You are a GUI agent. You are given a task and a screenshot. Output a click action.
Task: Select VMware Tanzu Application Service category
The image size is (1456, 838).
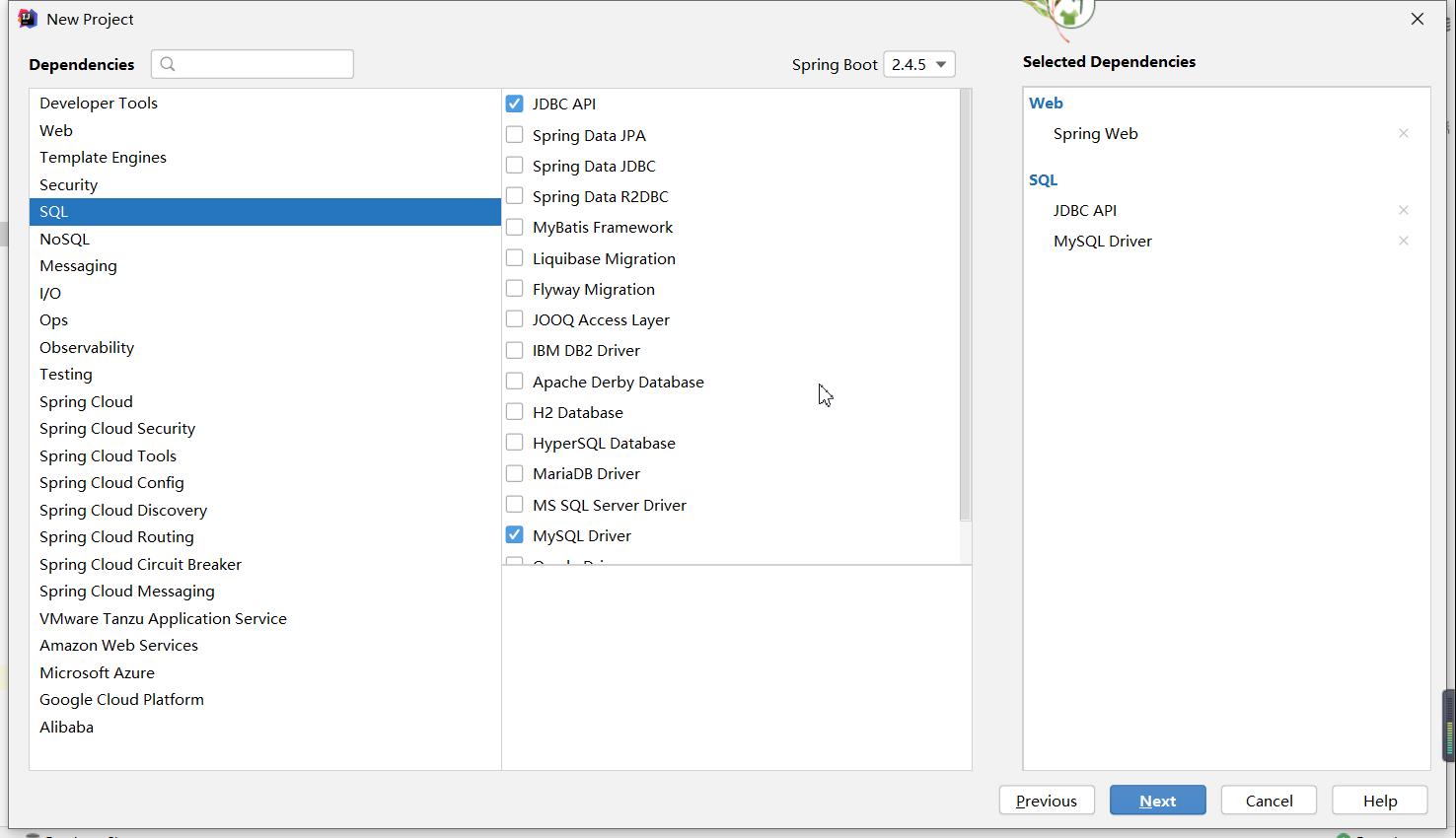[x=264, y=618]
